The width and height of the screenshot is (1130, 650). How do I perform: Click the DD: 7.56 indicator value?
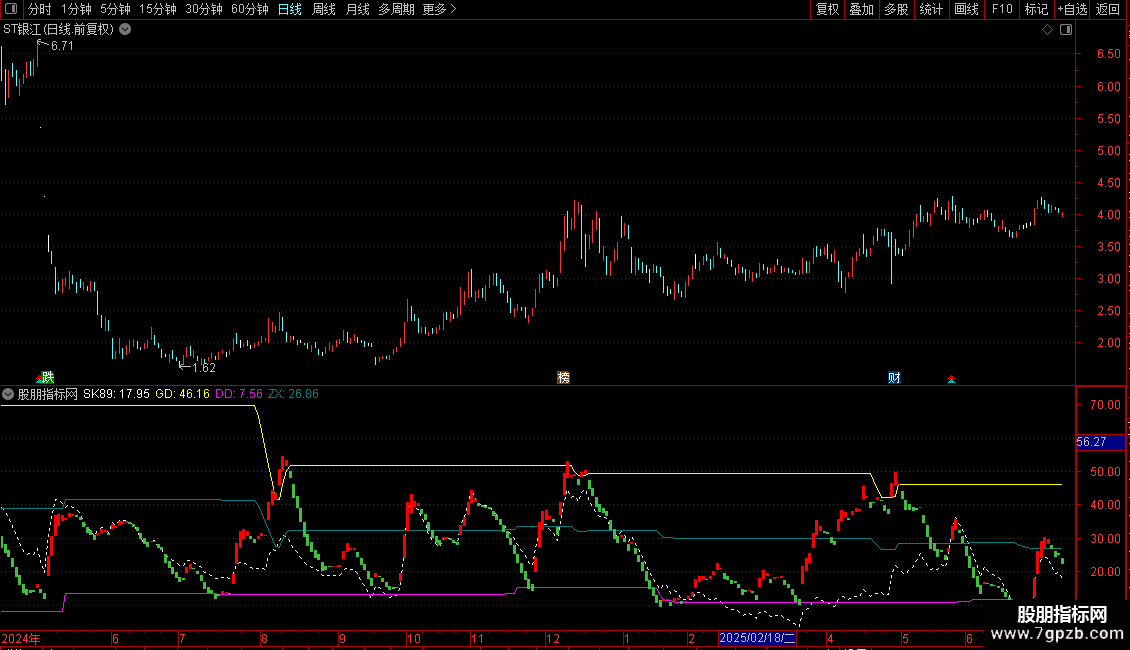point(239,394)
